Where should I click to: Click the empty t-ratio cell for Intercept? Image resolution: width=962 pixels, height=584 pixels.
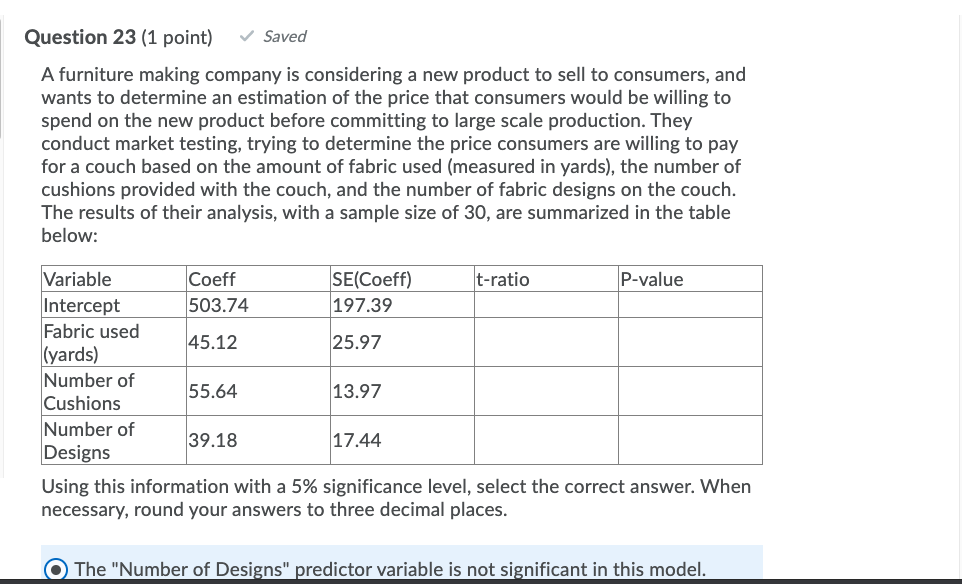click(x=546, y=305)
